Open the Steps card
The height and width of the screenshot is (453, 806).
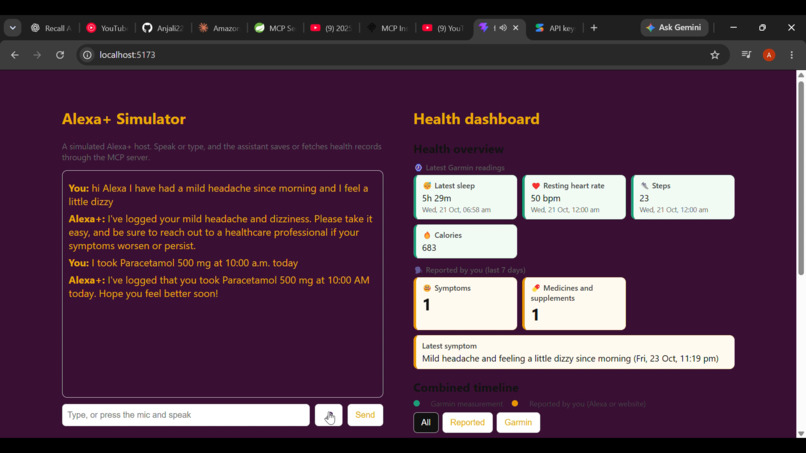point(683,197)
